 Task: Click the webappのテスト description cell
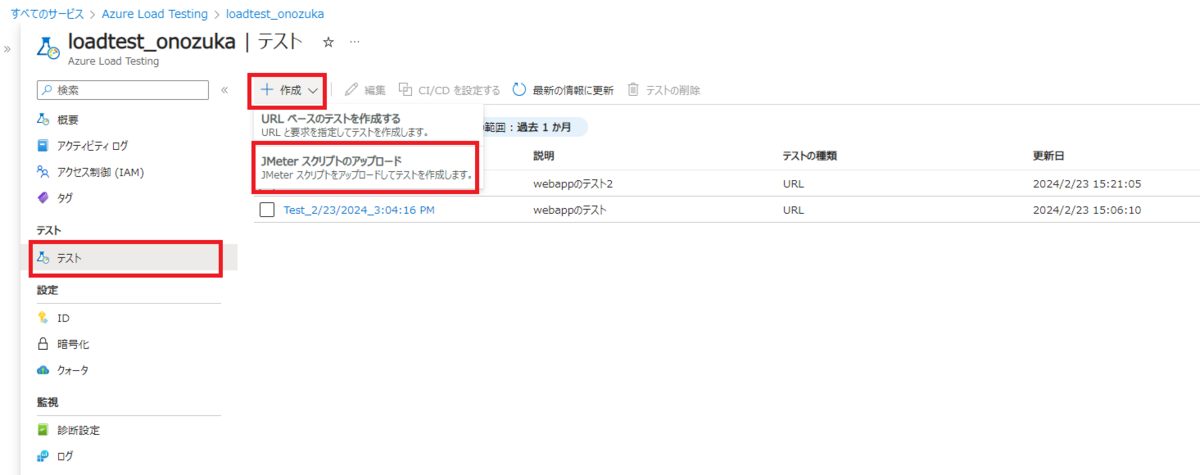[x=570, y=210]
